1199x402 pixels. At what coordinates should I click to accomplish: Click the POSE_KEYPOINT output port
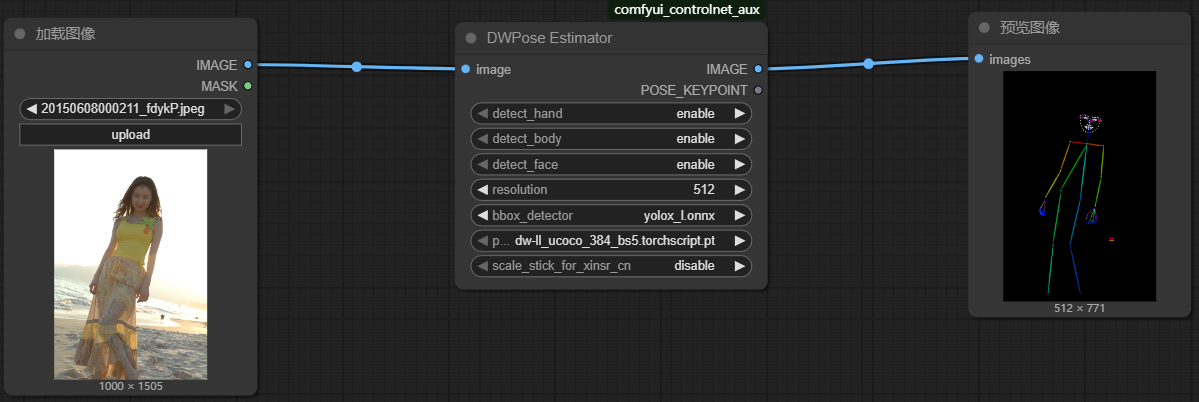758,90
